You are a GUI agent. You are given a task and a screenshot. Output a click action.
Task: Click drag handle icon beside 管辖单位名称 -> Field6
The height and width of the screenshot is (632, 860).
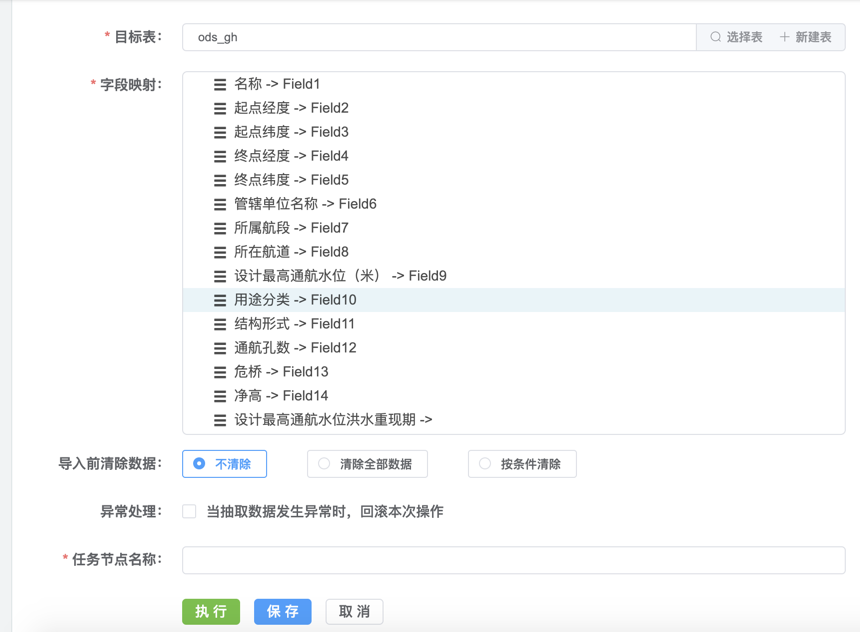coord(220,205)
